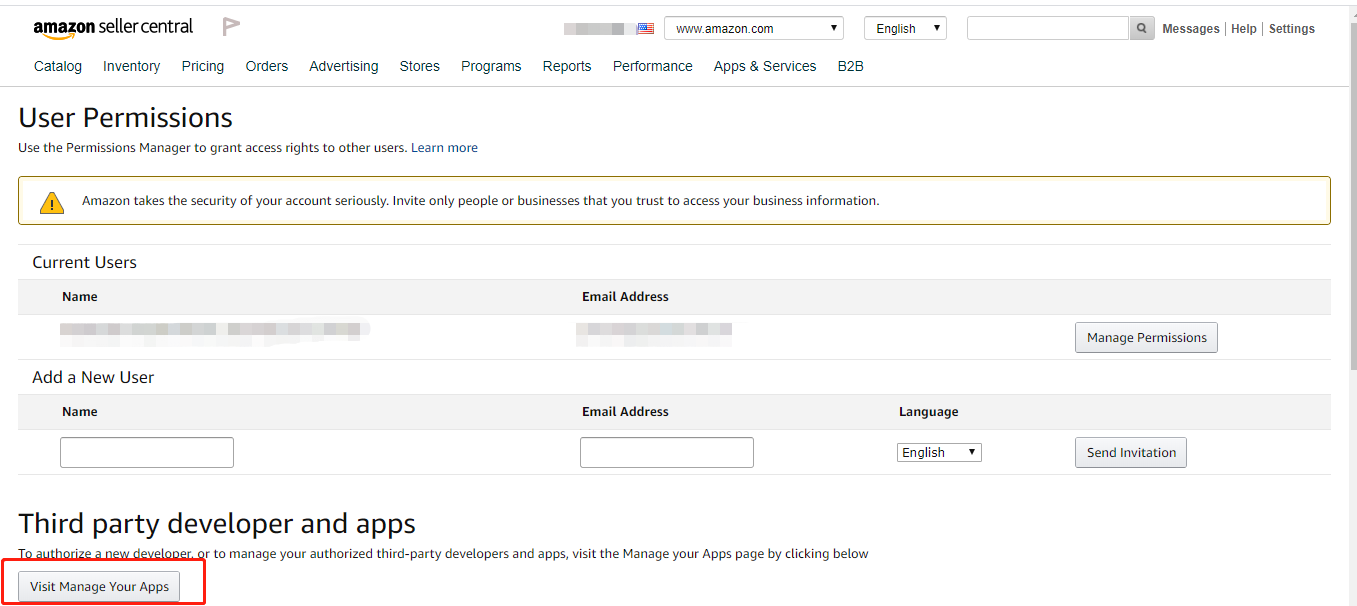Open the Help link
Screen dimensions: 1357x606
click(1244, 29)
